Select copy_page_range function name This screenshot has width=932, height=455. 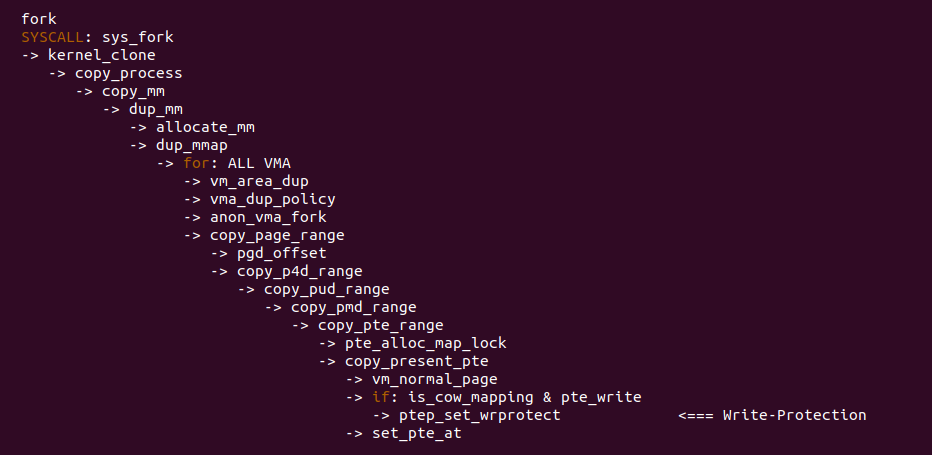[x=277, y=235]
